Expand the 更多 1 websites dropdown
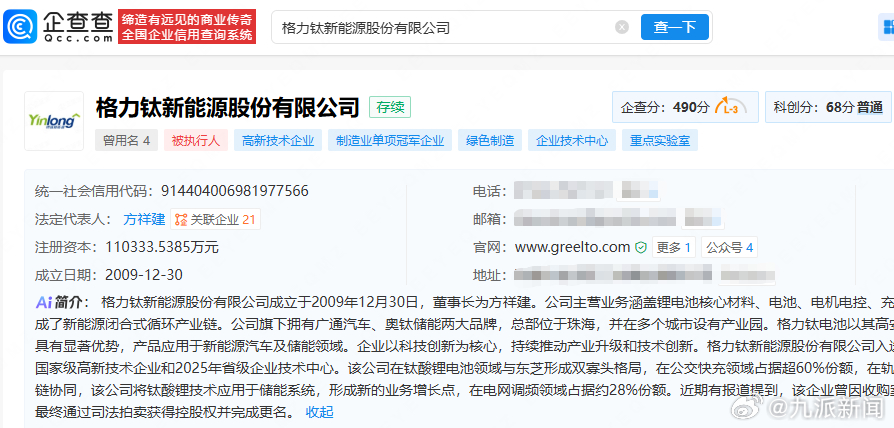The height and width of the screenshot is (428, 894). (x=673, y=247)
